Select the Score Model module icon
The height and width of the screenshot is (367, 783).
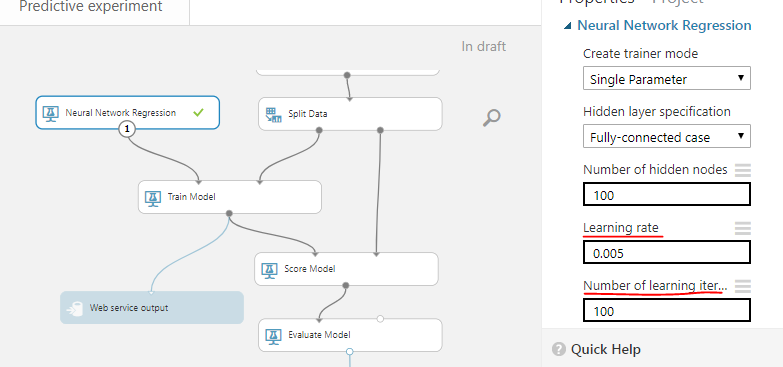pos(270,270)
